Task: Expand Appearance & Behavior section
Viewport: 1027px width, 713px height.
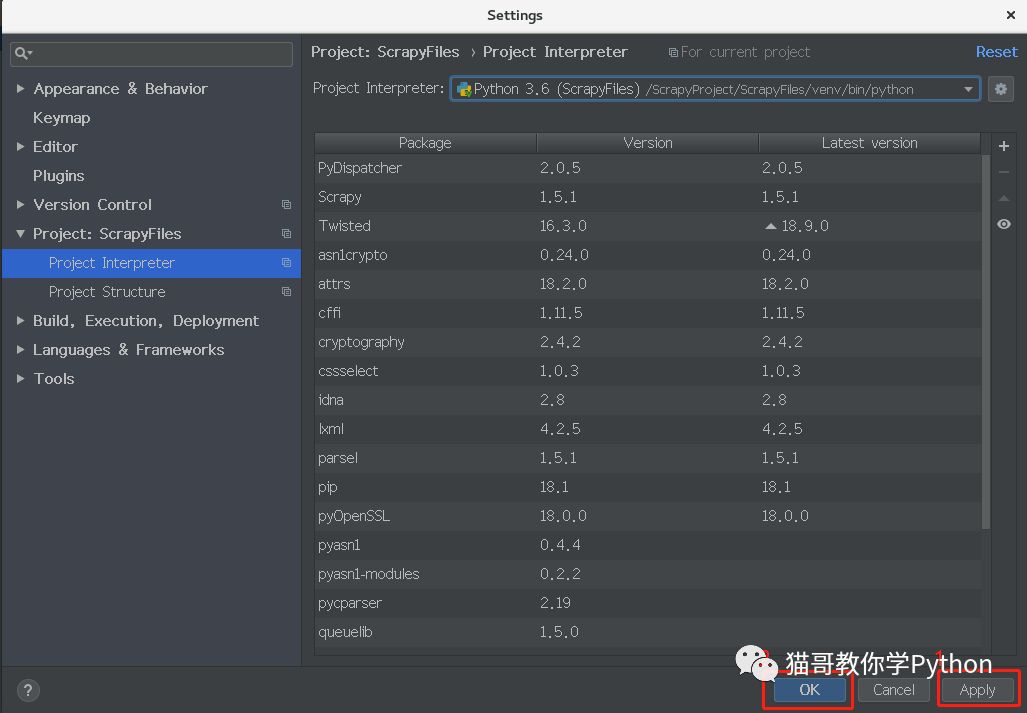Action: 20,88
